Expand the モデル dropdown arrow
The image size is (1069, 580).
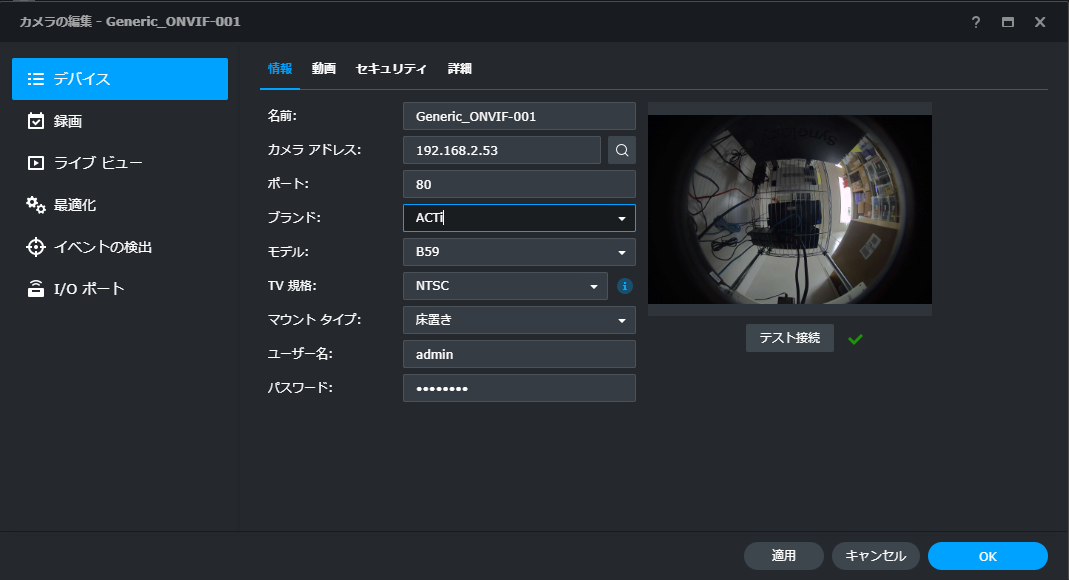coord(622,252)
